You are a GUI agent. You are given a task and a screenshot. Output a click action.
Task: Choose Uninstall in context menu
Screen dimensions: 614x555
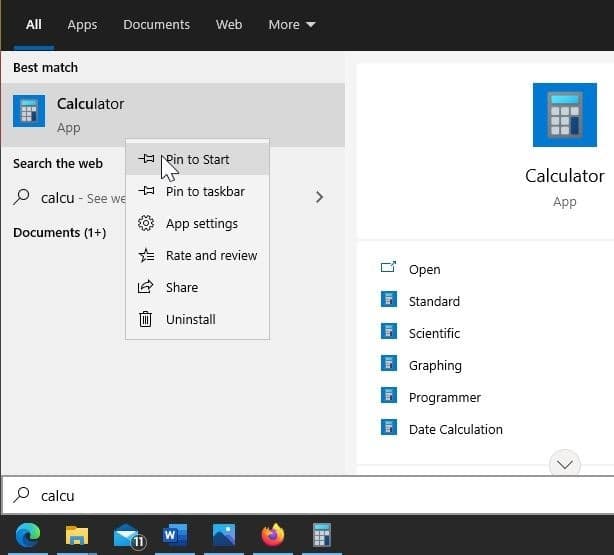197,319
